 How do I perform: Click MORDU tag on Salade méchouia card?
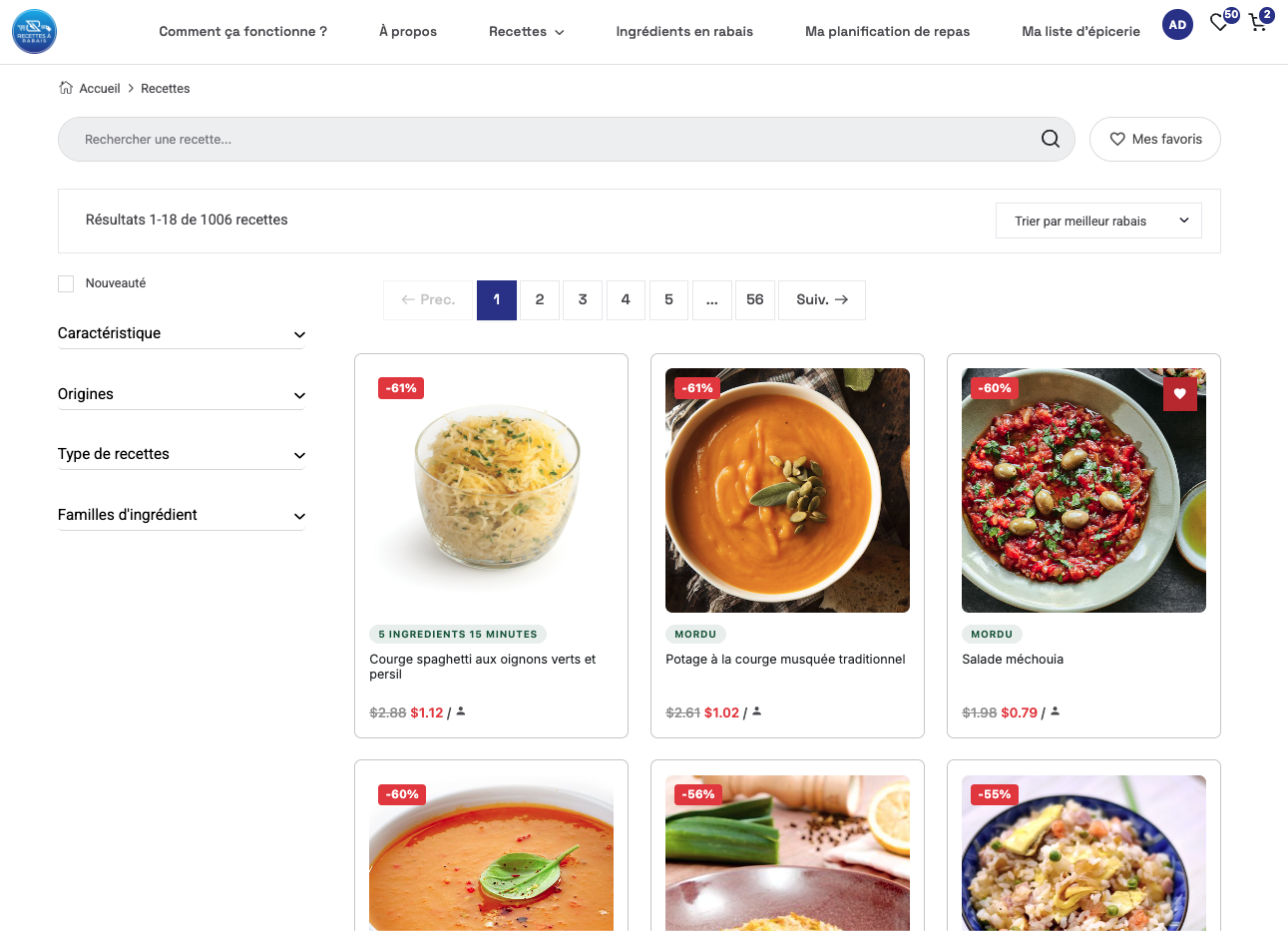click(992, 634)
